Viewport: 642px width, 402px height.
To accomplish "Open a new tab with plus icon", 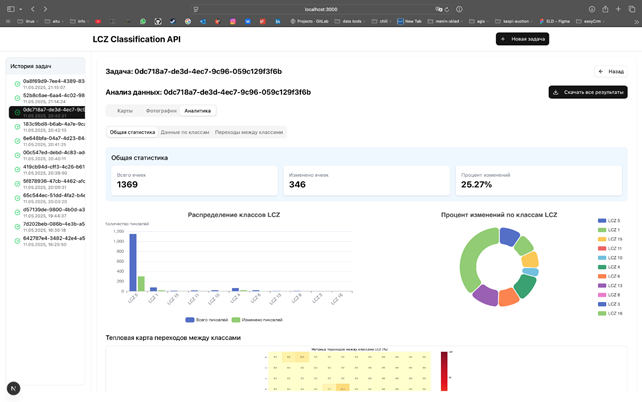I will tap(618, 9).
